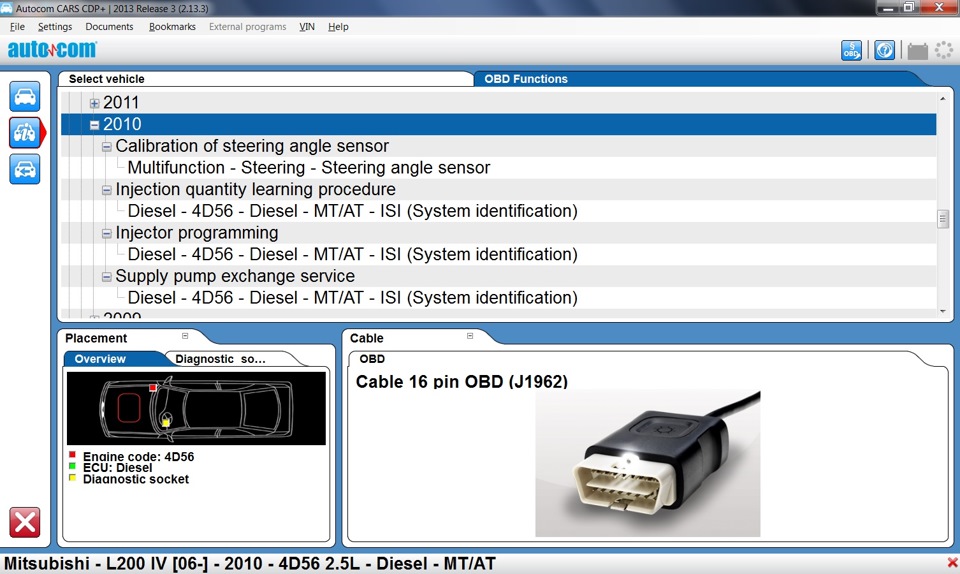Open the External programs menu

(247, 27)
